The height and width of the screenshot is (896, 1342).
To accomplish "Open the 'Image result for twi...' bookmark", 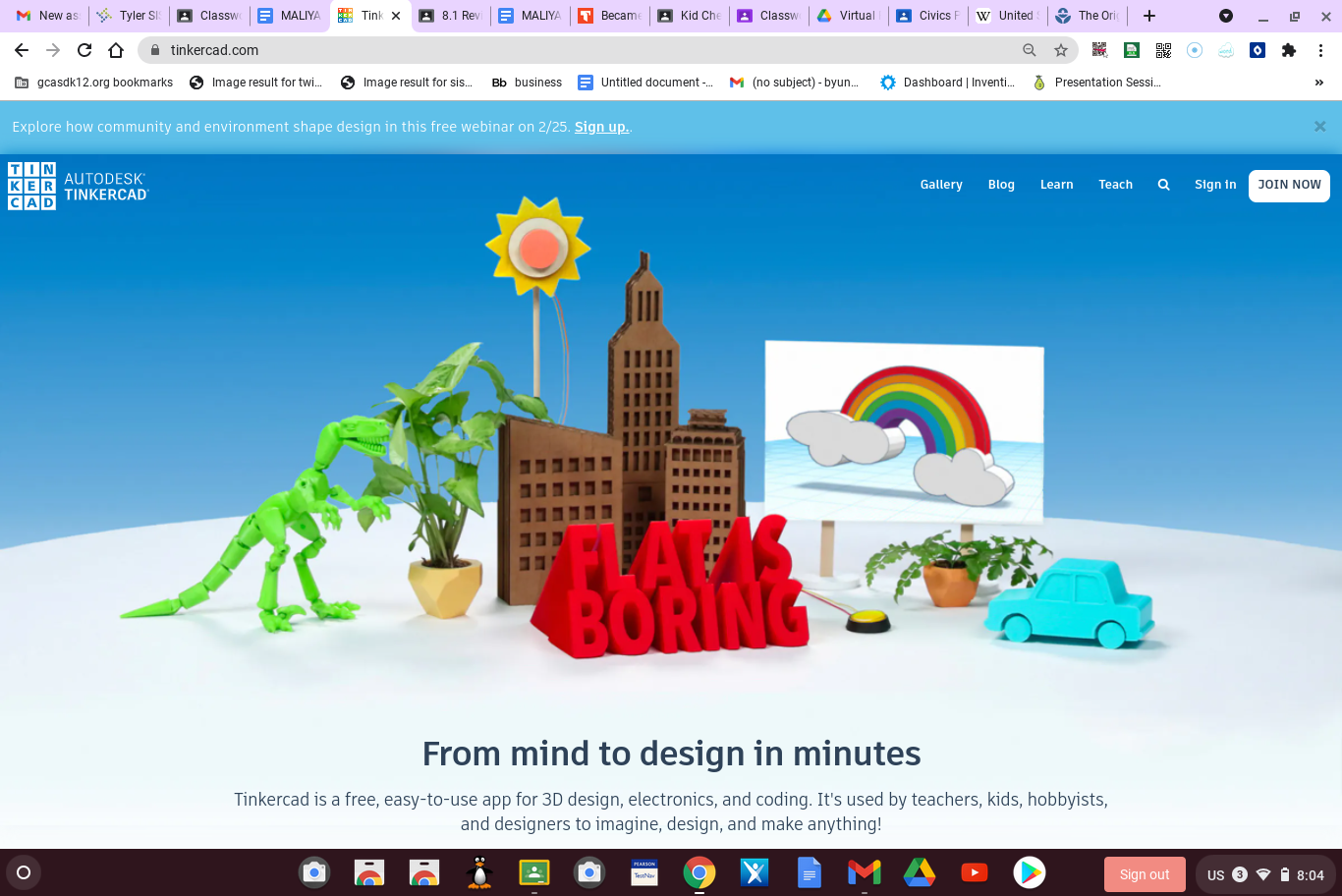I will coord(255,83).
